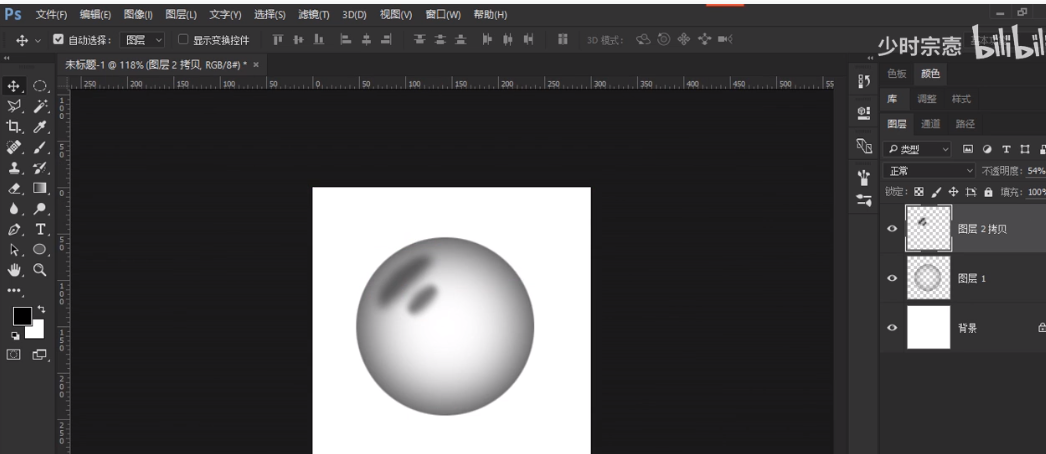Viewport: 1046px width, 454px height.
Task: Click the black foreground color swatch
Action: click(x=21, y=316)
